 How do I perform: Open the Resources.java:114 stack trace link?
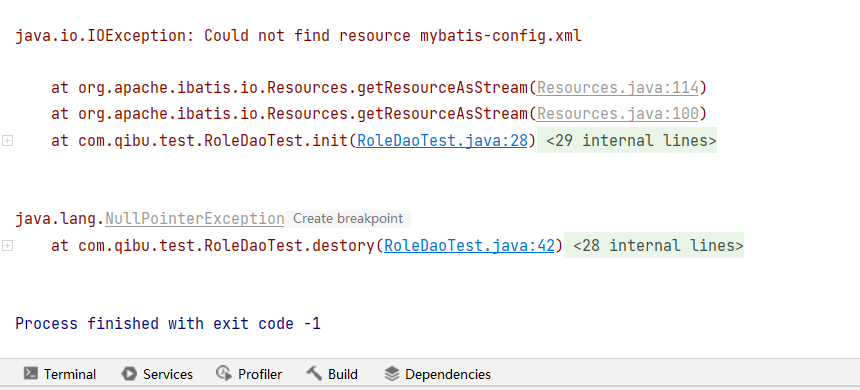[x=618, y=88]
